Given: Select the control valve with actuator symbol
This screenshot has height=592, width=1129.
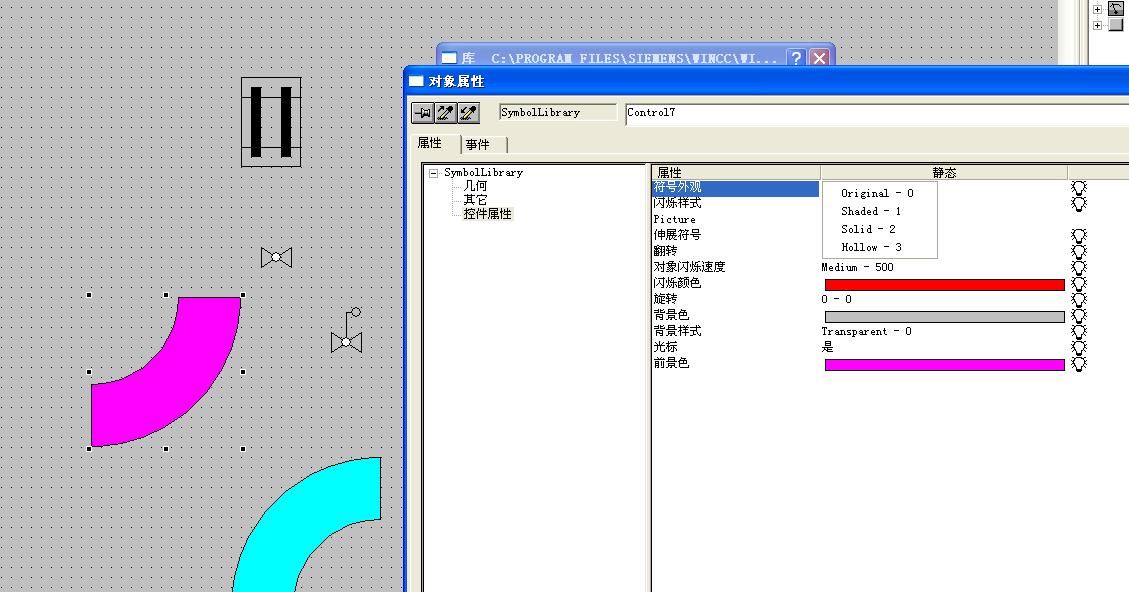Looking at the screenshot, I should coord(346,331).
